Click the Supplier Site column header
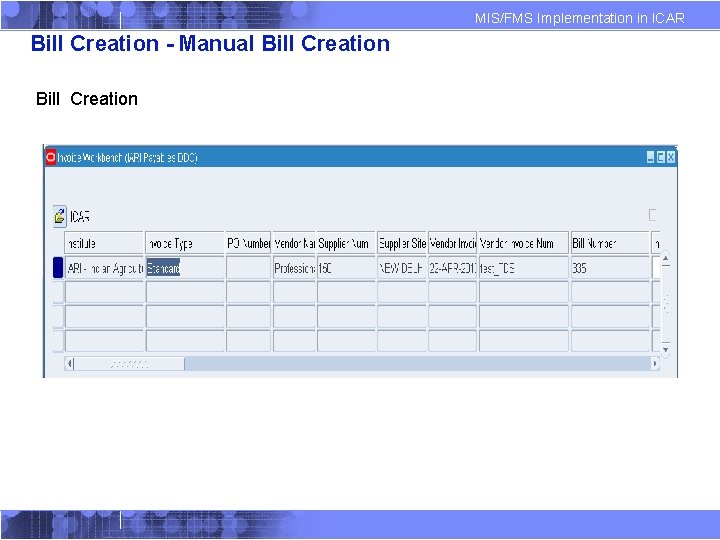Image resolution: width=720 pixels, height=540 pixels. coord(402,243)
